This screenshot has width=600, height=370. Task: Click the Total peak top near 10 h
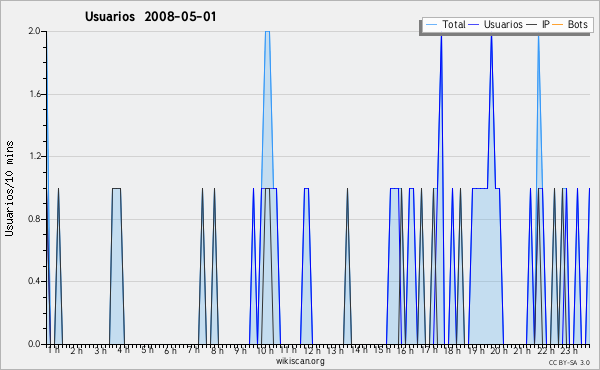(x=267, y=31)
